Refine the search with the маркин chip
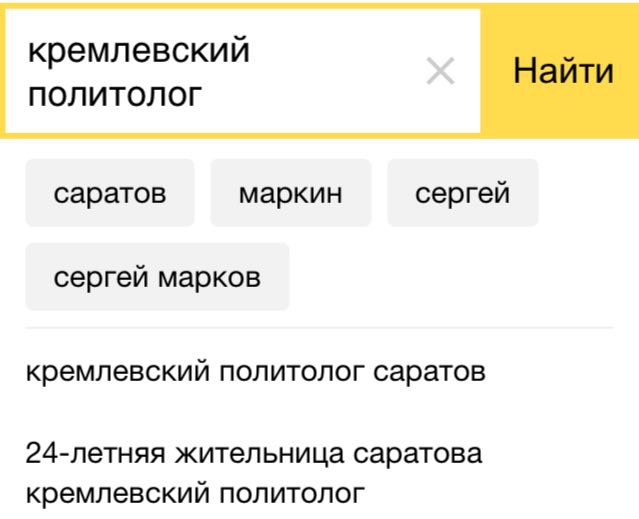Image resolution: width=639 pixels, height=519 pixels. 290,193
